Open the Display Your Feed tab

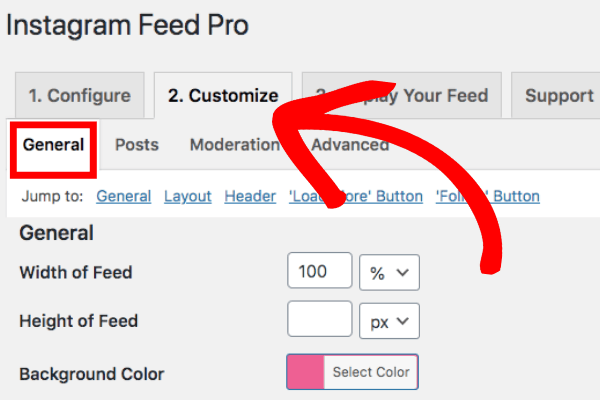click(x=402, y=95)
